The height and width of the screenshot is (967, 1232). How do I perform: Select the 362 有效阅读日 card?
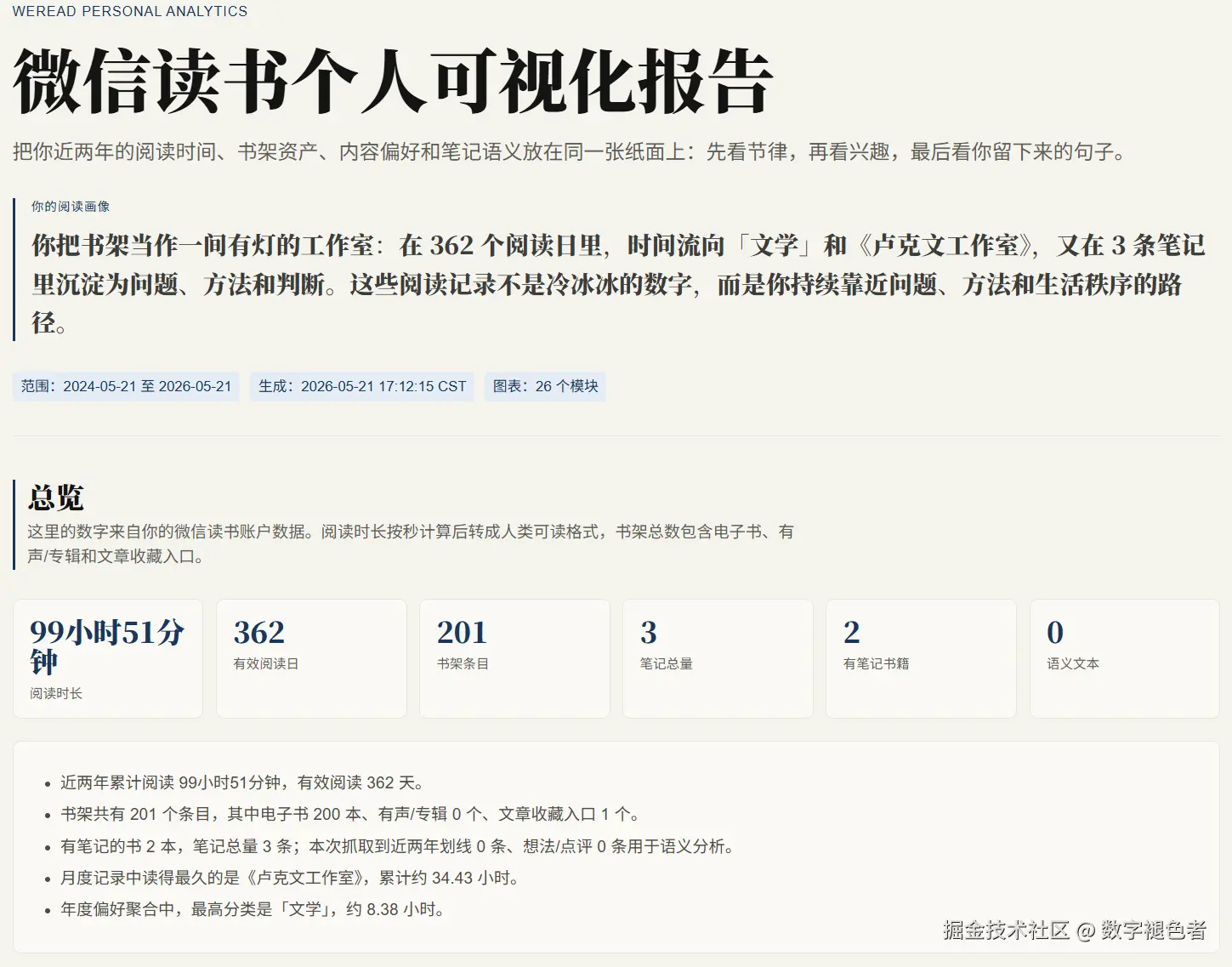(x=311, y=659)
